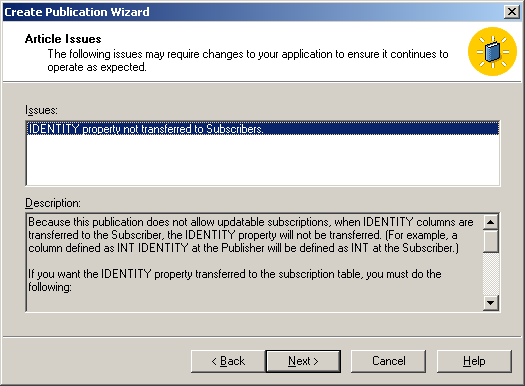The image size is (525, 386).
Task: Click the Description scrollbar up arrow
Action: [491, 222]
